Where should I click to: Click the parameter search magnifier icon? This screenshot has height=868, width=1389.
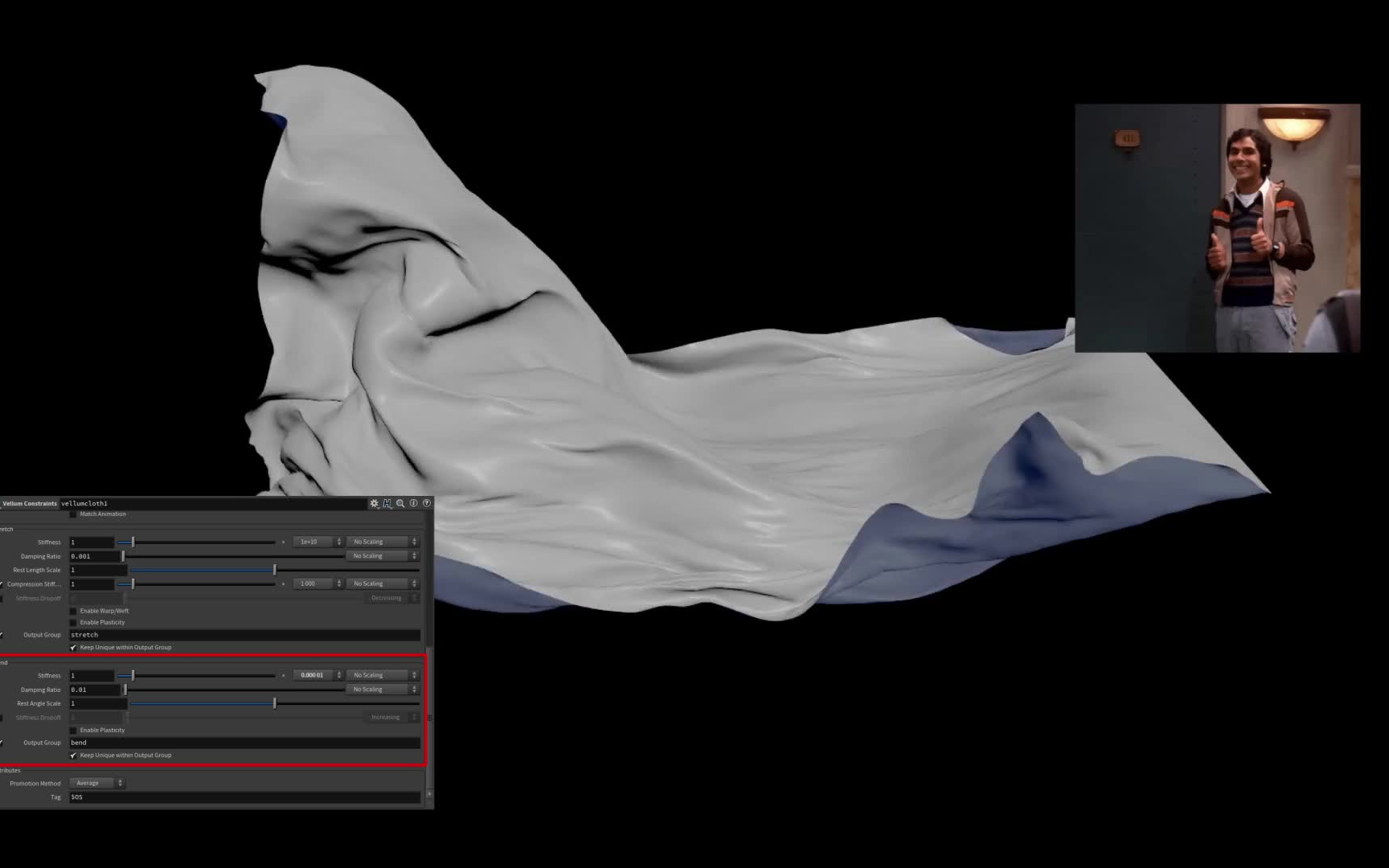click(x=400, y=503)
